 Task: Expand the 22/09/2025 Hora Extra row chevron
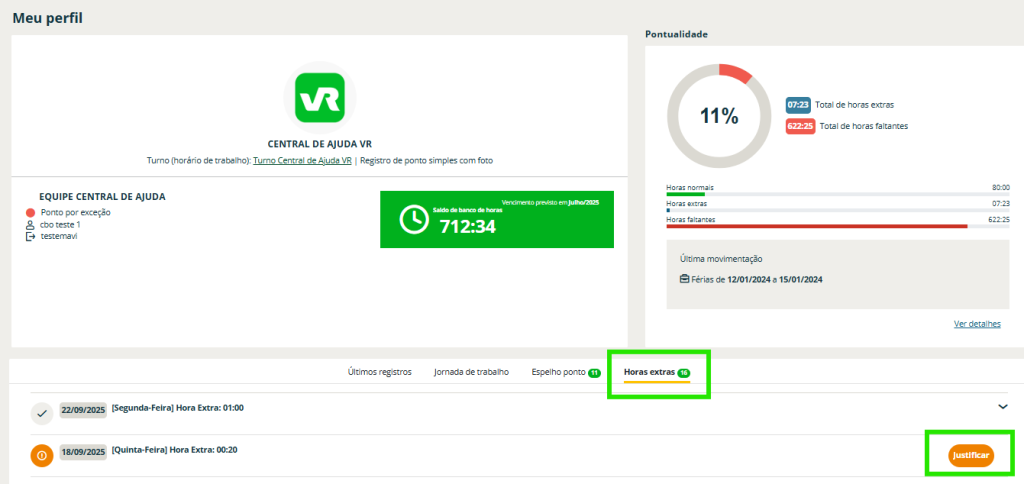point(1002,407)
